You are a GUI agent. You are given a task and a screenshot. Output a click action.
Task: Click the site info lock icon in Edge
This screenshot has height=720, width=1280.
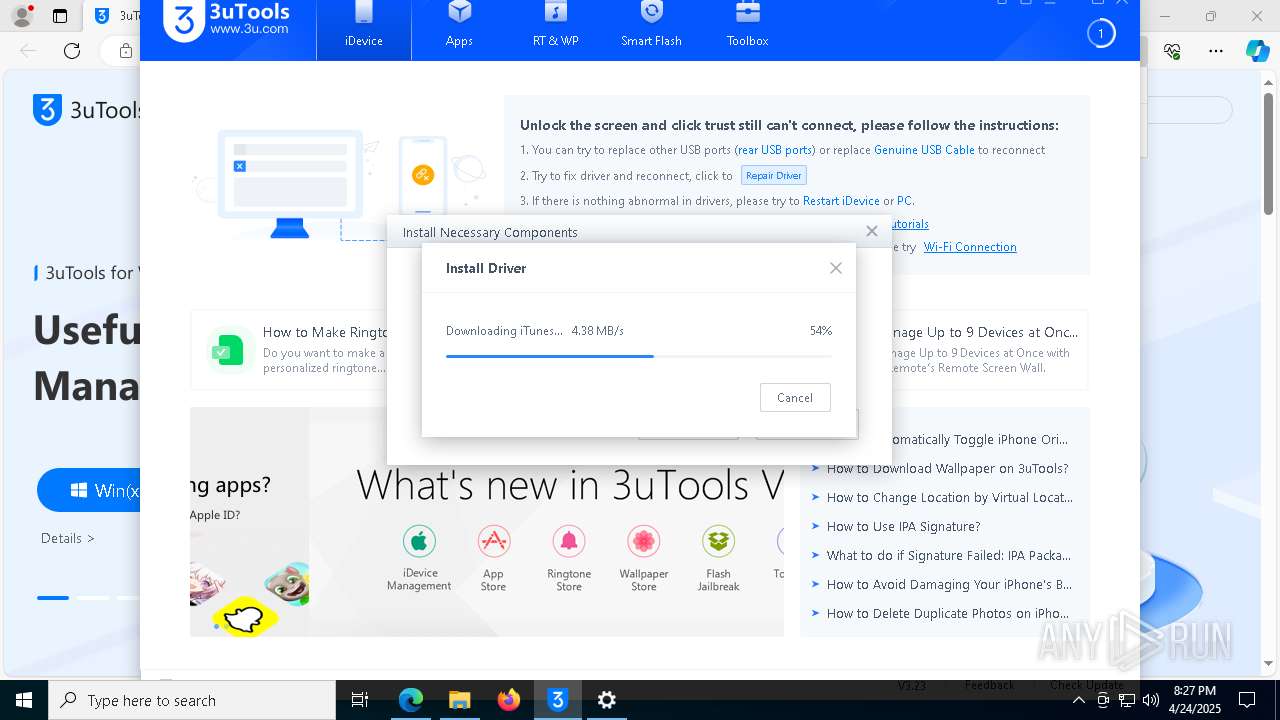coord(125,51)
